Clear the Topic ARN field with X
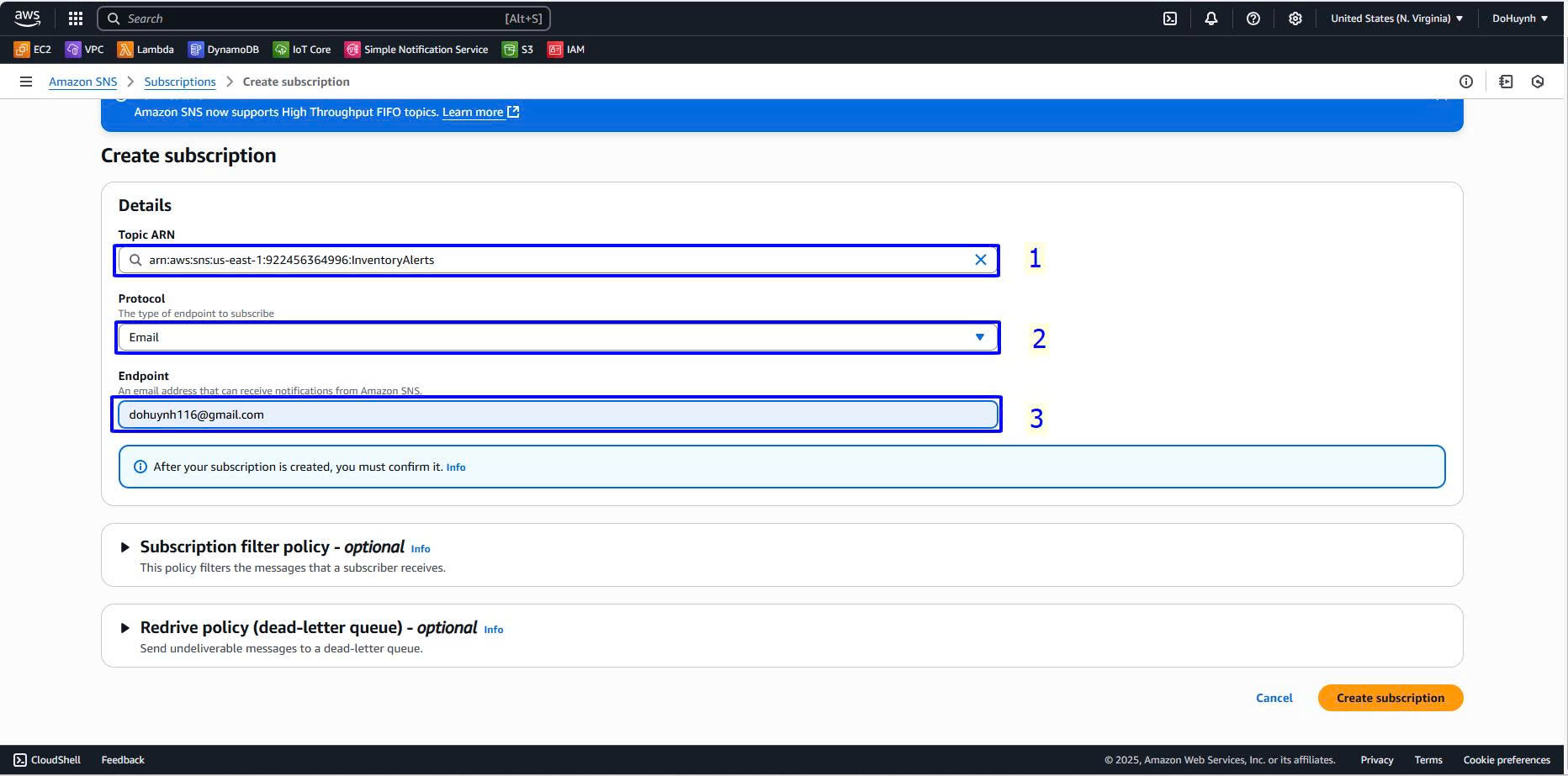Viewport: 1568px width, 776px height. point(981,260)
